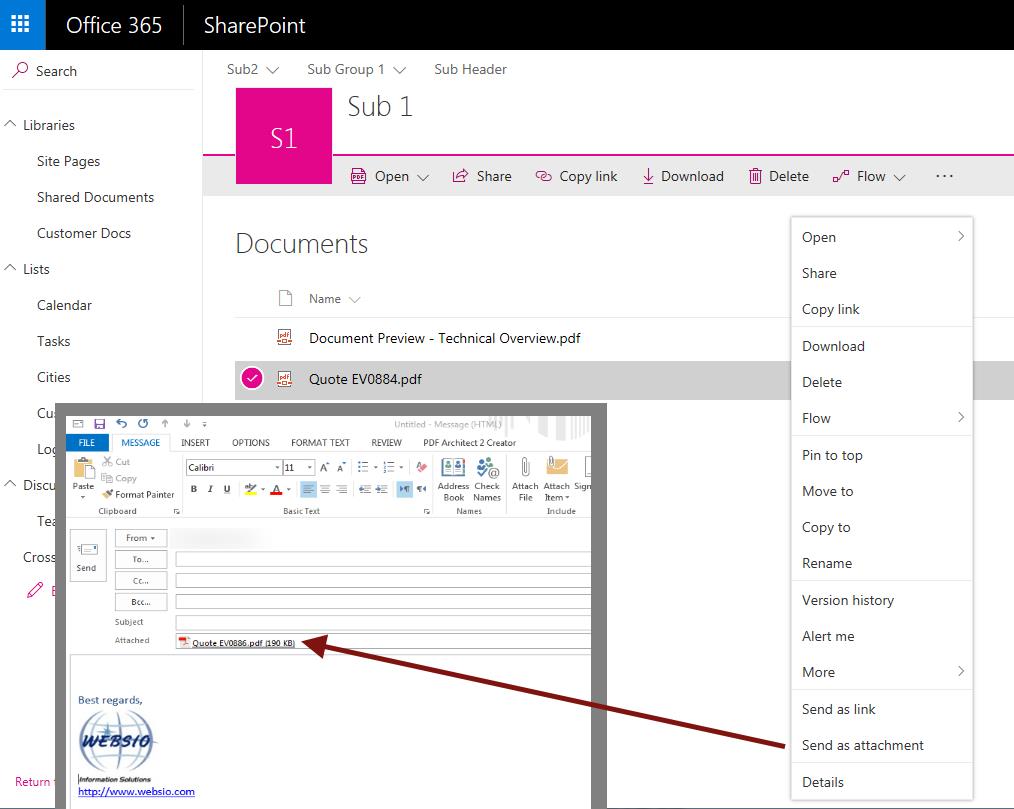Open Customer Docs library in sidebar

[84, 233]
